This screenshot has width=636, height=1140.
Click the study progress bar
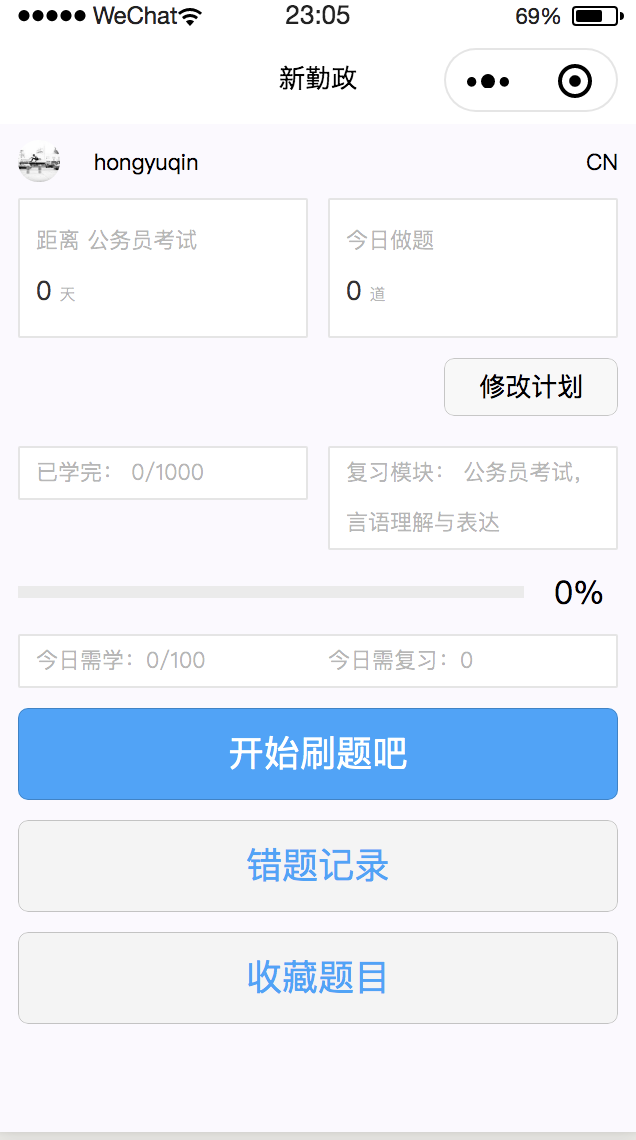271,592
